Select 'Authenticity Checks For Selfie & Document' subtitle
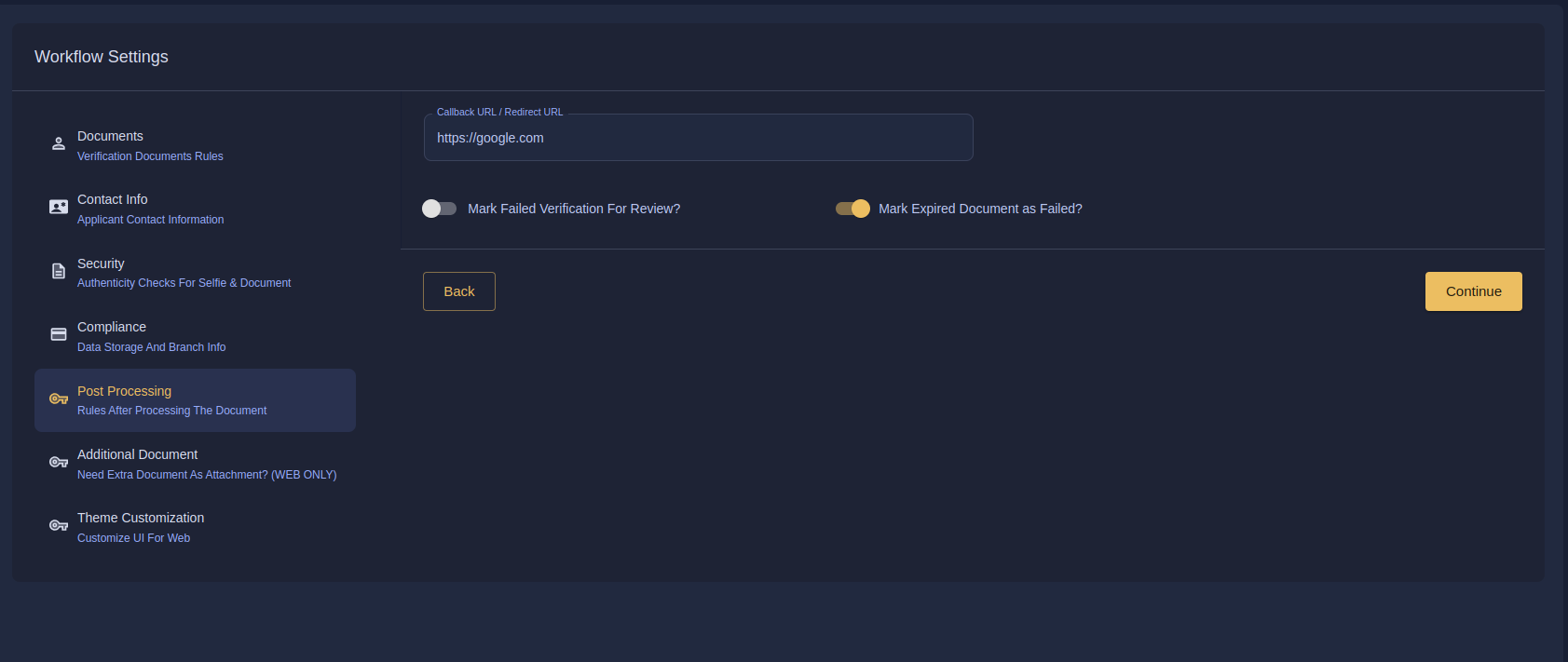Viewport: 1568px width, 662px height. click(x=184, y=283)
